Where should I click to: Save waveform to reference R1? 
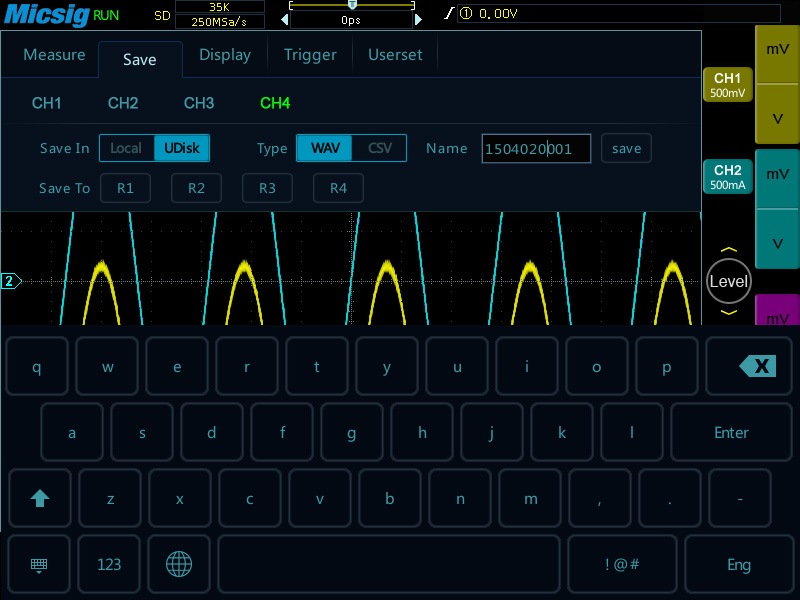(x=125, y=188)
